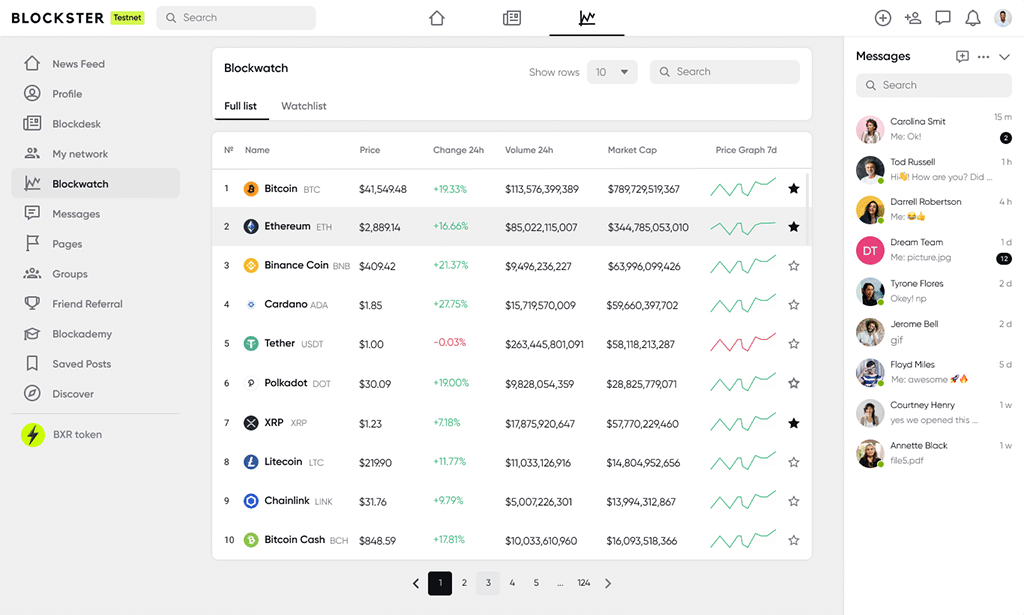Screen dimensions: 1024x615
Task: Star Polkadot for the watchlist
Action: click(793, 383)
